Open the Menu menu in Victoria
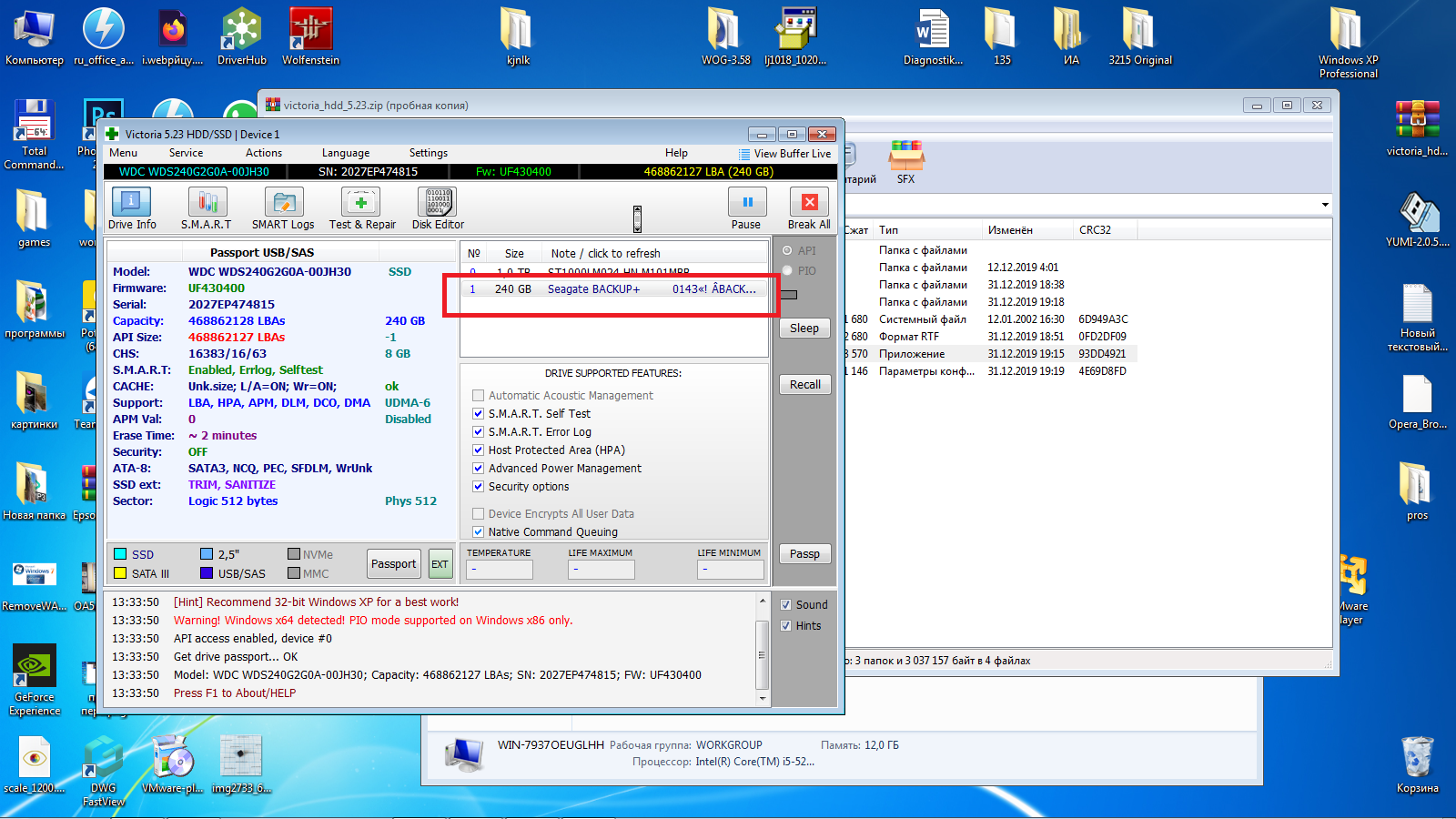The height and width of the screenshot is (819, 1456). point(123,153)
